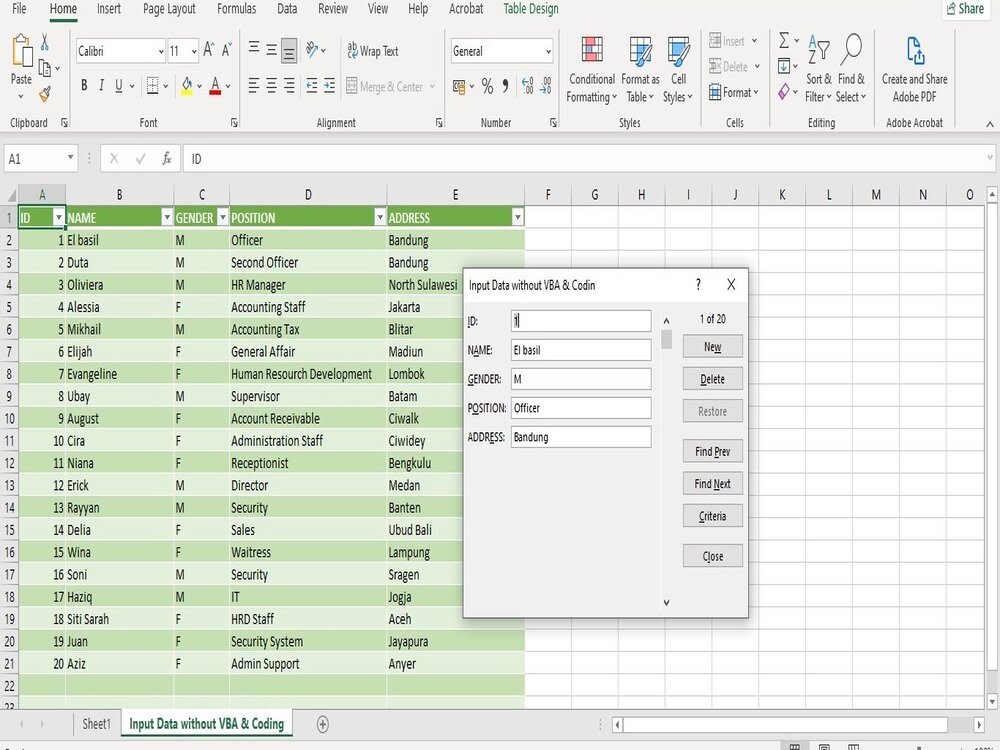Click the increase indent icon
This screenshot has height=750, width=1000.
(329, 85)
